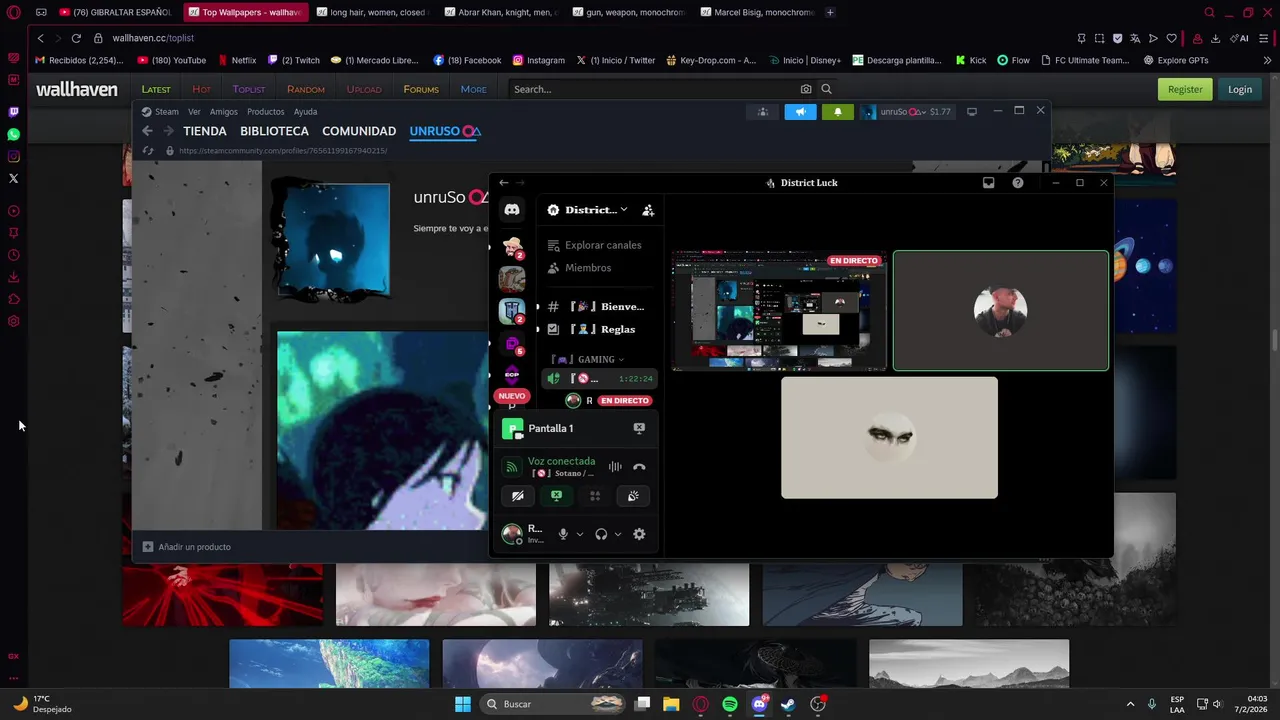
Task: Open the Steam Ver menu
Action: pyautogui.click(x=194, y=112)
